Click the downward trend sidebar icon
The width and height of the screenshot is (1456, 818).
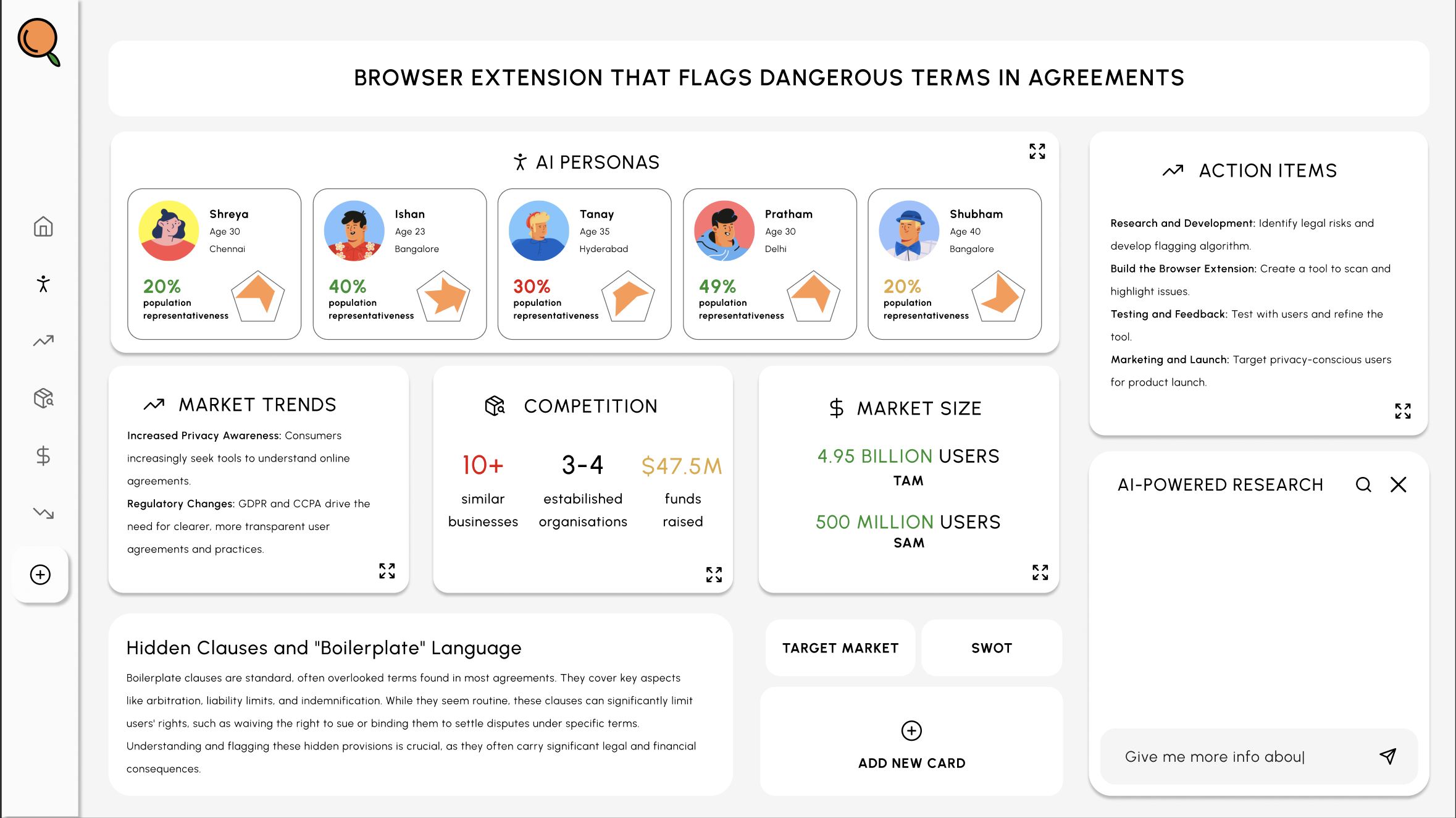click(x=43, y=513)
